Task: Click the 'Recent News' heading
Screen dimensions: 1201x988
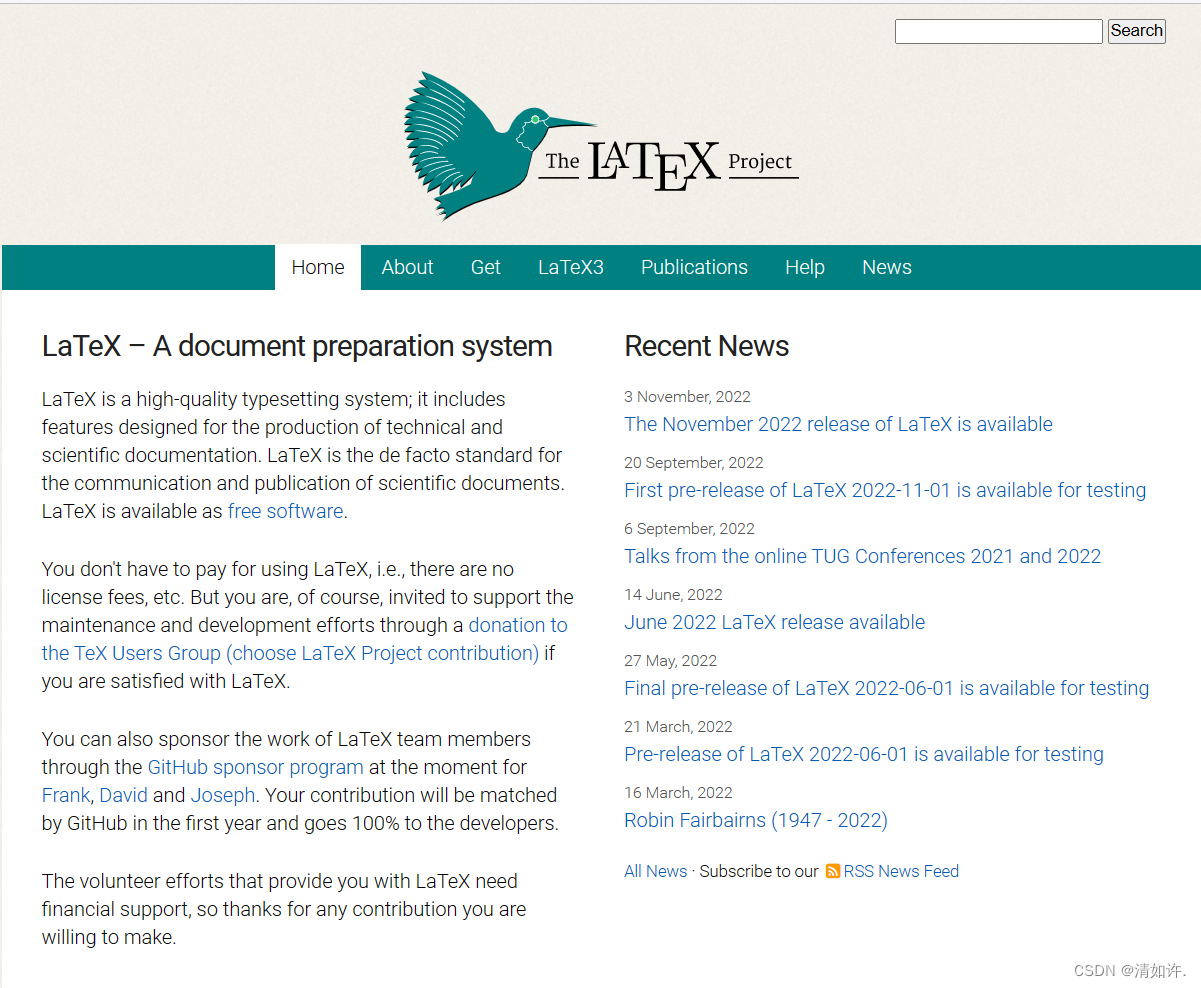Action: pyautogui.click(x=707, y=346)
